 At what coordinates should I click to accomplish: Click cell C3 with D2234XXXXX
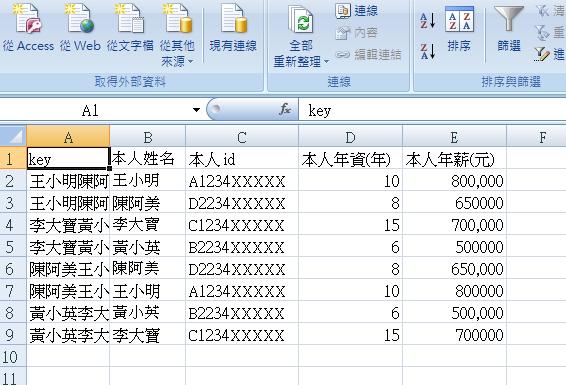tap(242, 202)
